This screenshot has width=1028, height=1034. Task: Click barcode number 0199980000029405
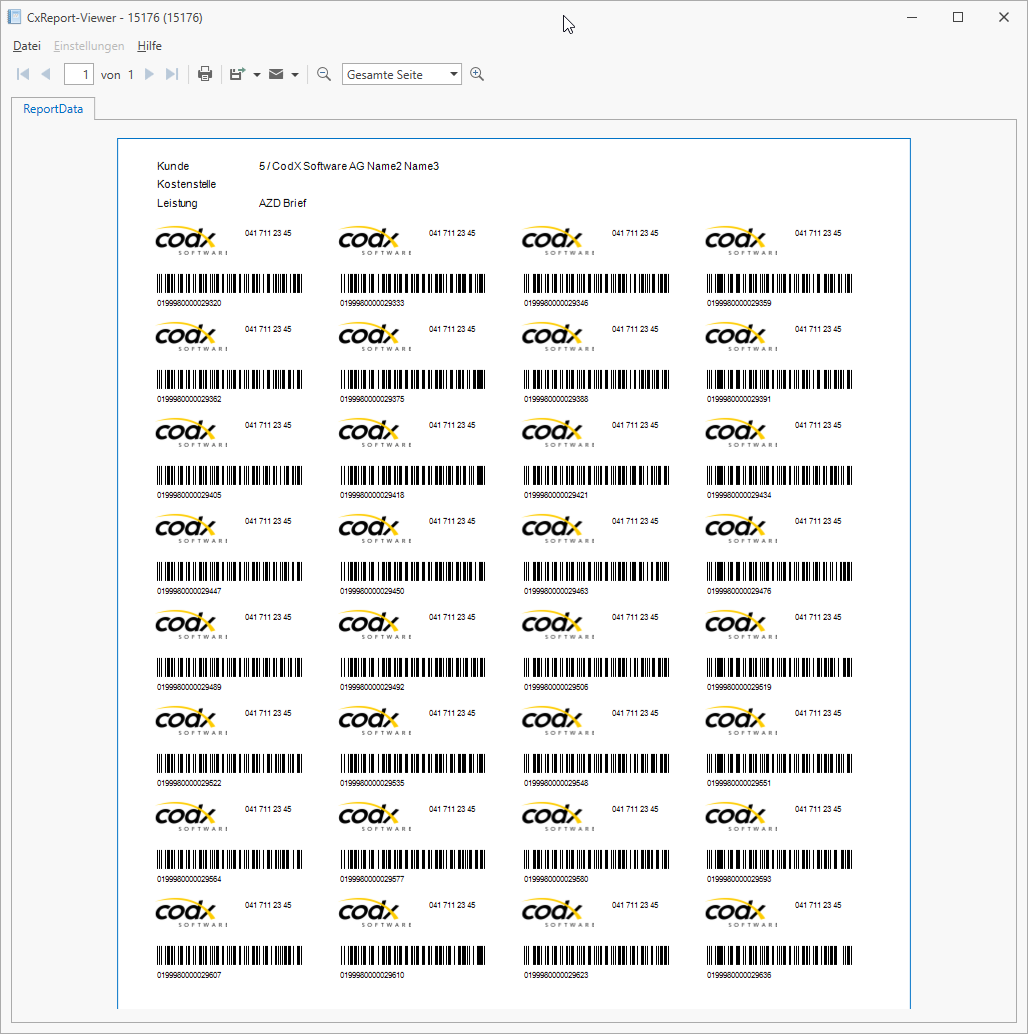189,495
